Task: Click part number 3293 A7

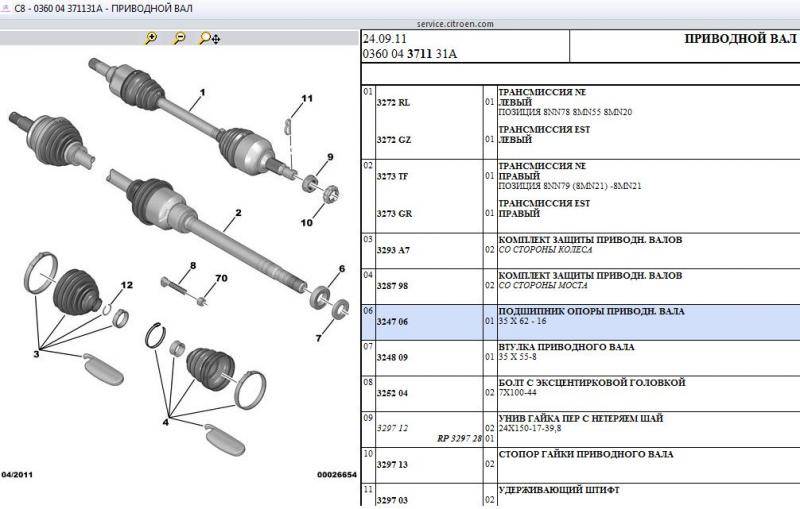Action: (x=393, y=251)
